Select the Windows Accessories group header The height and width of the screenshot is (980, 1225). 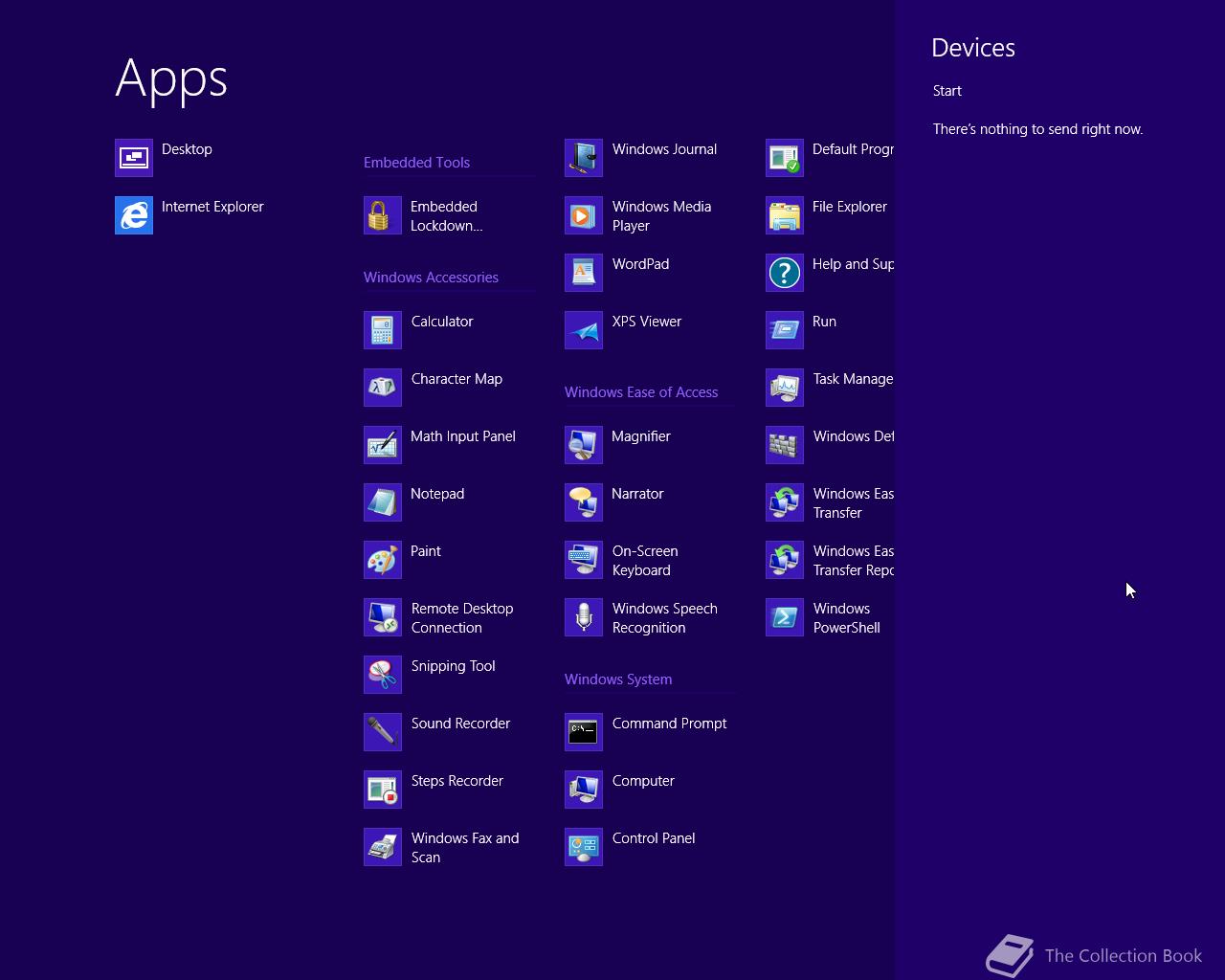(x=431, y=278)
